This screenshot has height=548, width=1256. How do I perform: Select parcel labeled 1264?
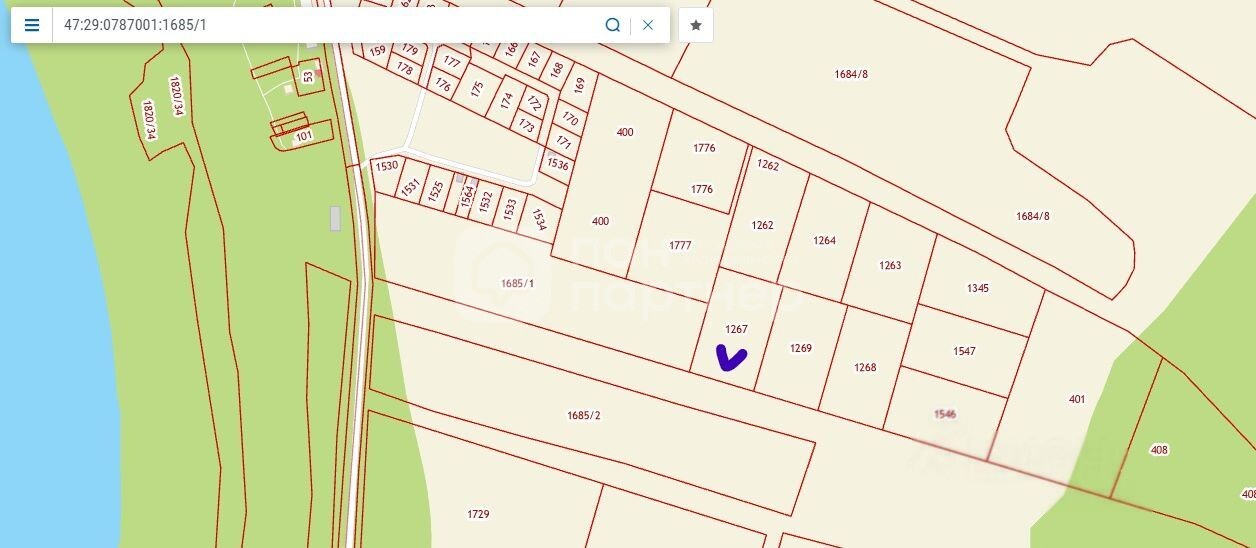824,240
